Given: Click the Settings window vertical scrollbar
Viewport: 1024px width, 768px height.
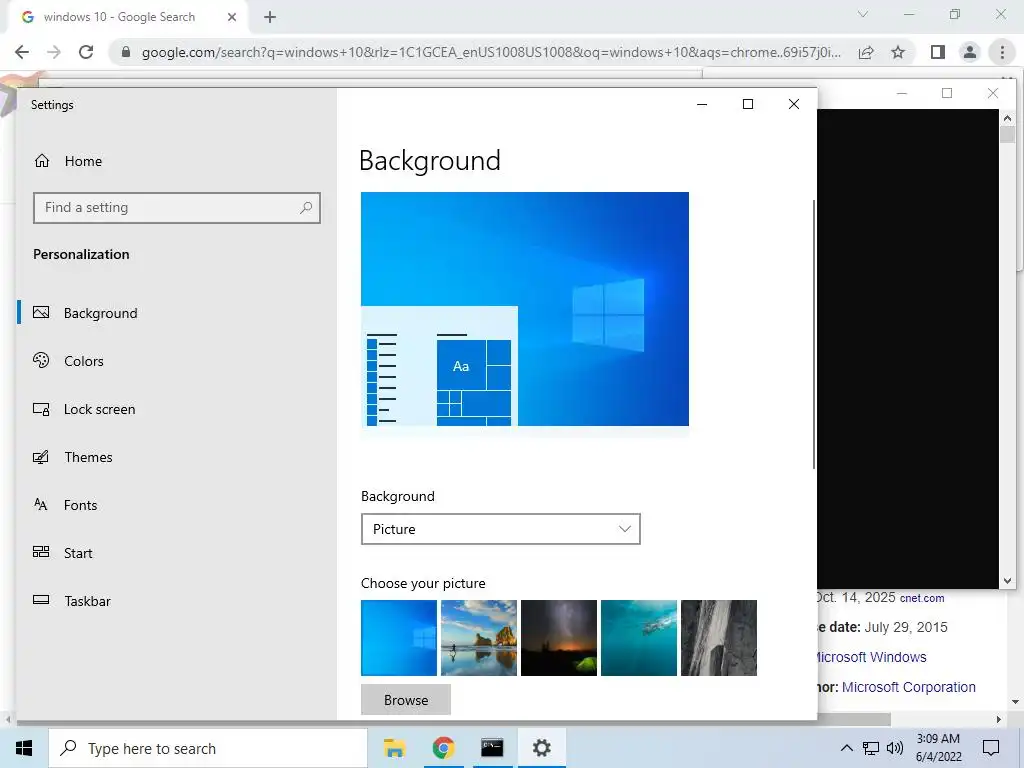Looking at the screenshot, I should pyautogui.click(x=814, y=334).
